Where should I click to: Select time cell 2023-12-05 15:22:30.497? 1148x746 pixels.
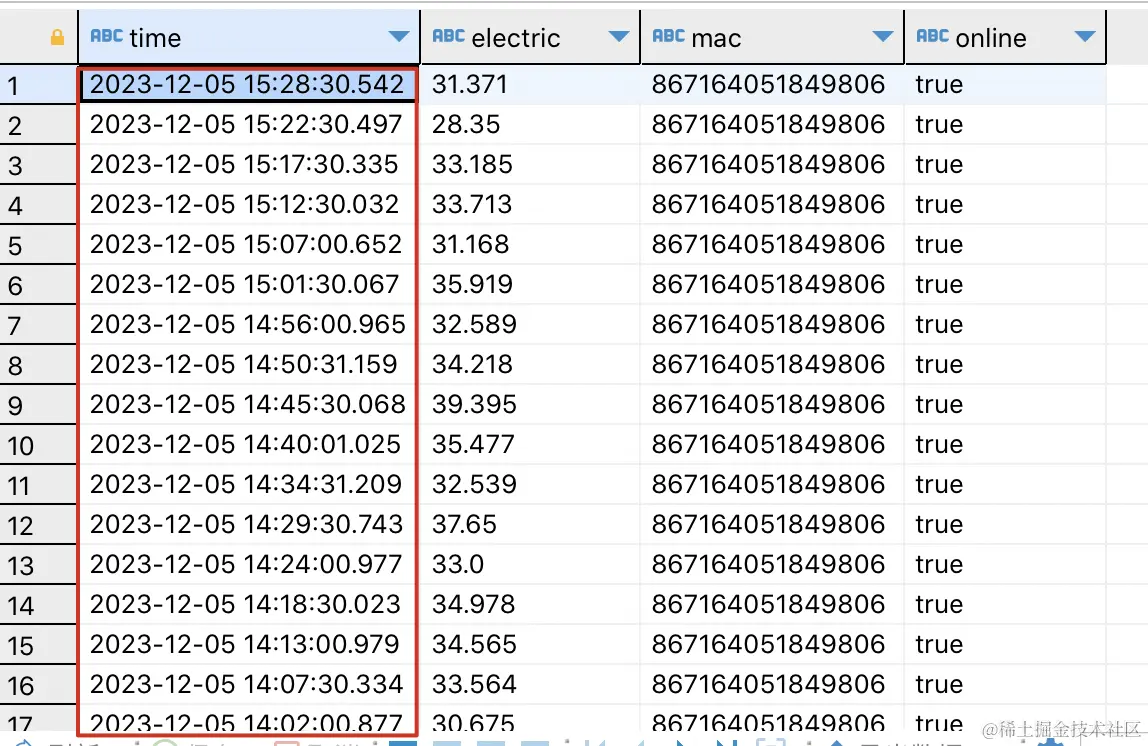[247, 124]
